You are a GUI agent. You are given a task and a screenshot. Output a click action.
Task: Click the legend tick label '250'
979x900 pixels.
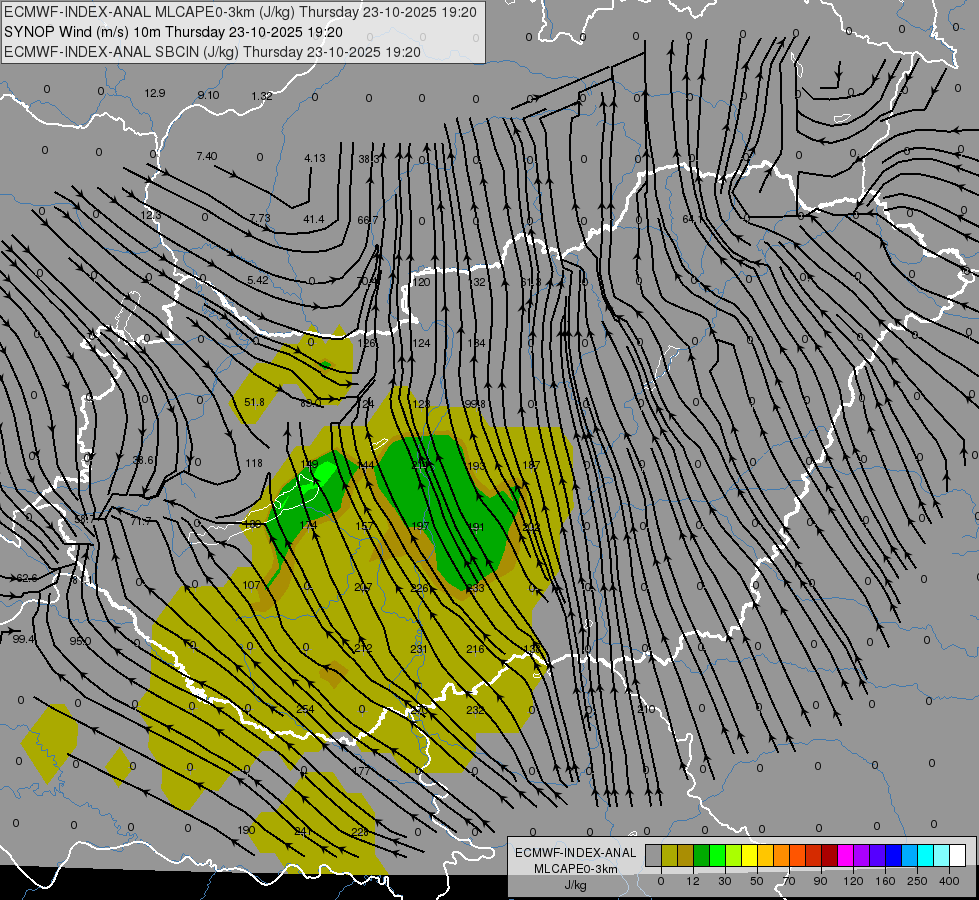pos(917,881)
